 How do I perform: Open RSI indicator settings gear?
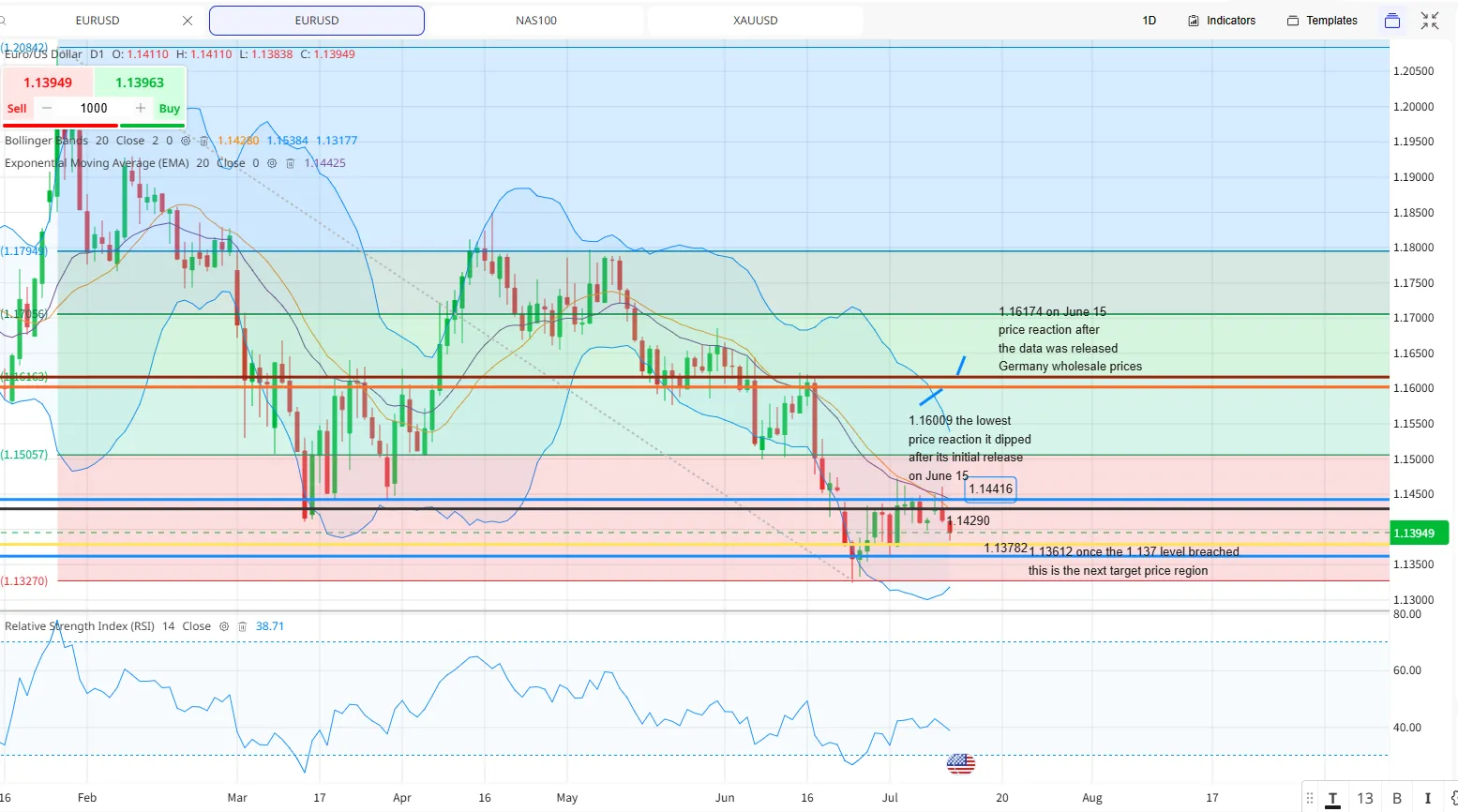pyautogui.click(x=224, y=626)
